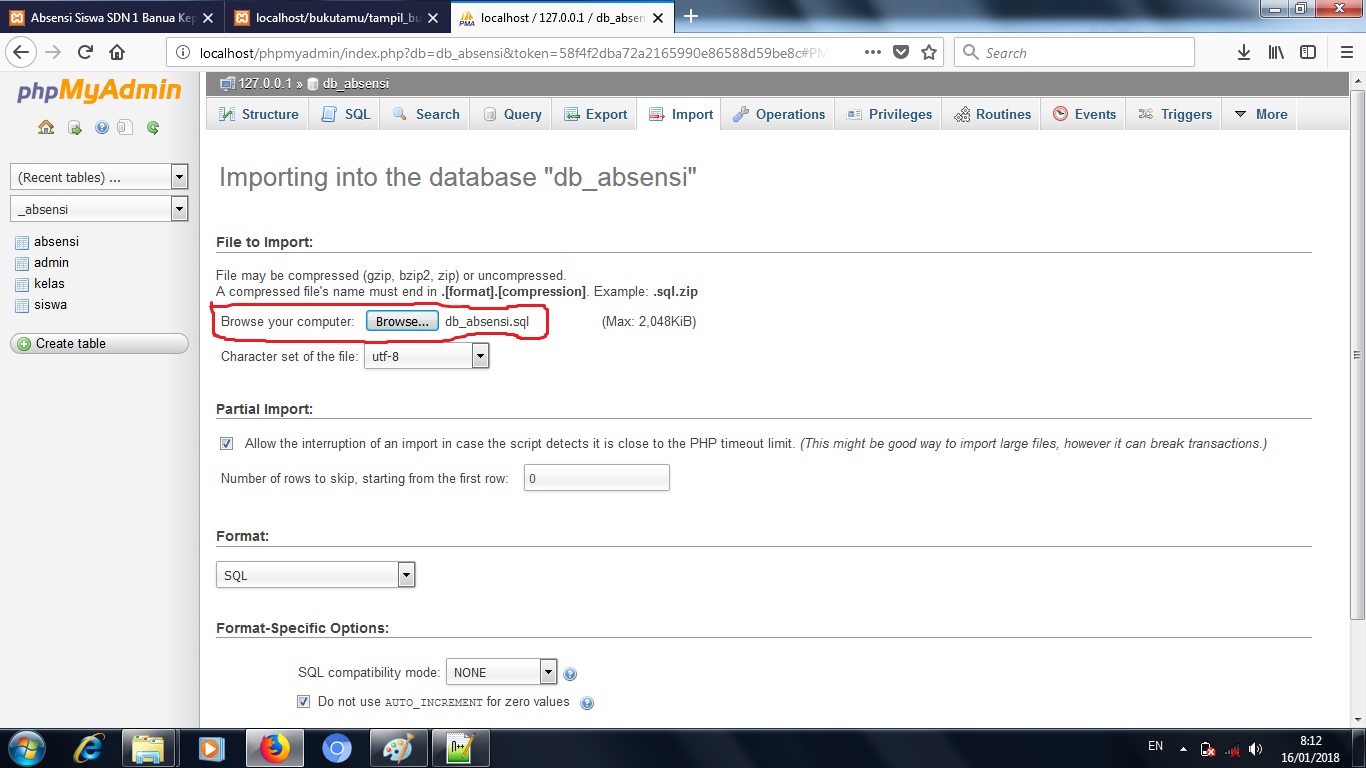Uncheck the import interruption allowance option
Screen dimensions: 1366x768
pyautogui.click(x=226, y=443)
